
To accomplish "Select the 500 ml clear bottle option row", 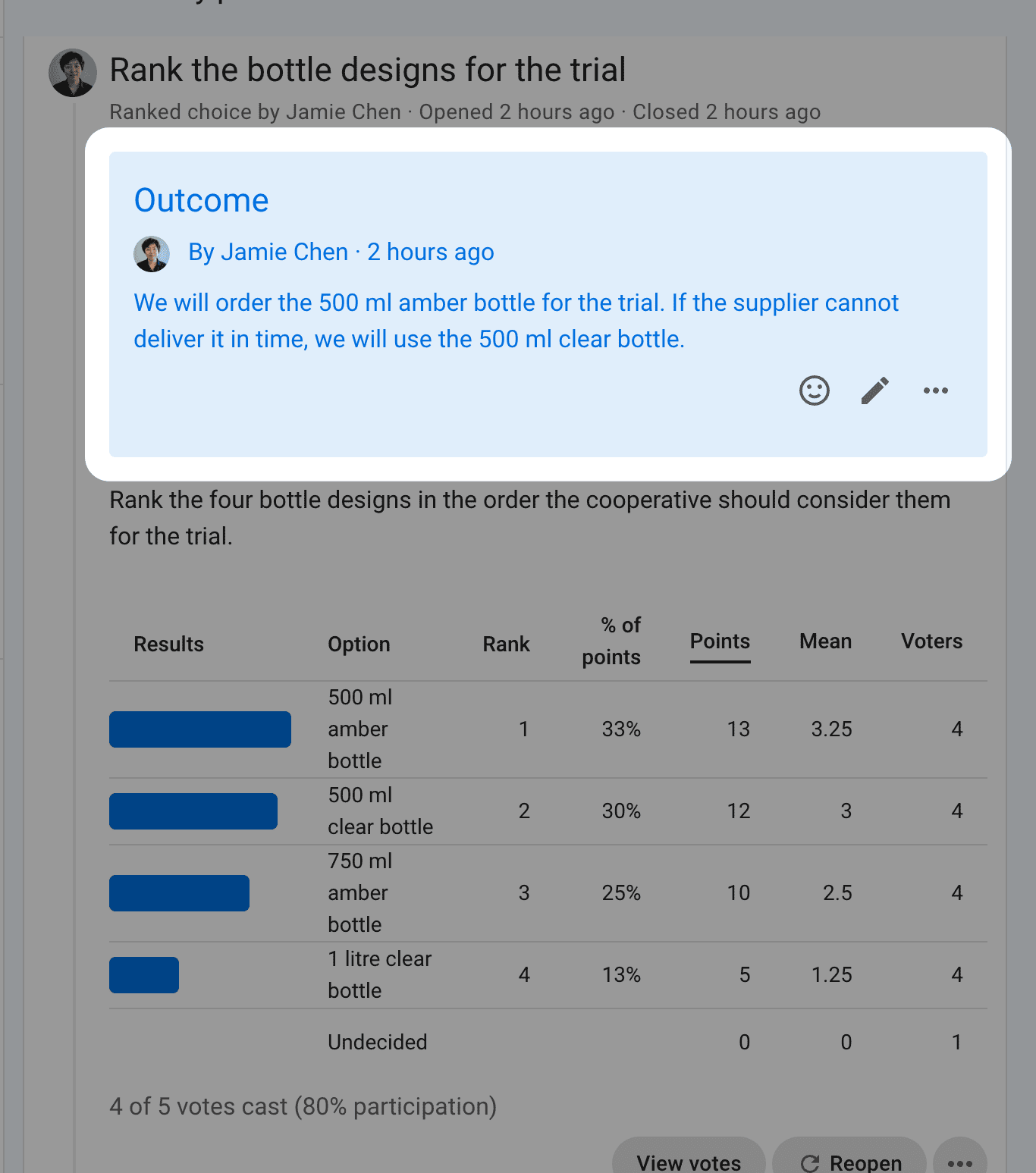I will (x=548, y=811).
